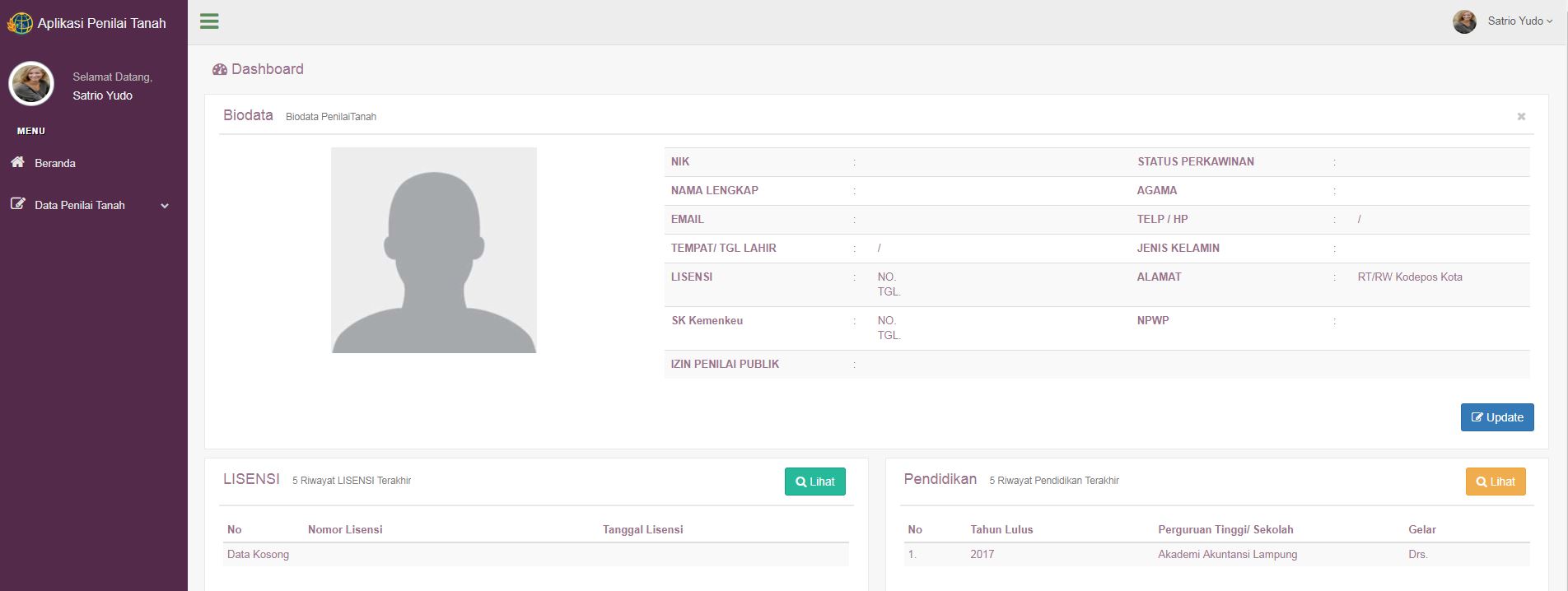Click the orange Lihat button for Pendidikan
The image size is (1568, 591).
[1496, 482]
